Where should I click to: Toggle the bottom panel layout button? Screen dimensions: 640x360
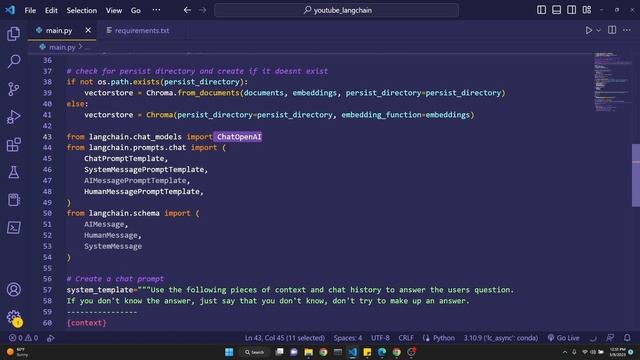click(556, 10)
